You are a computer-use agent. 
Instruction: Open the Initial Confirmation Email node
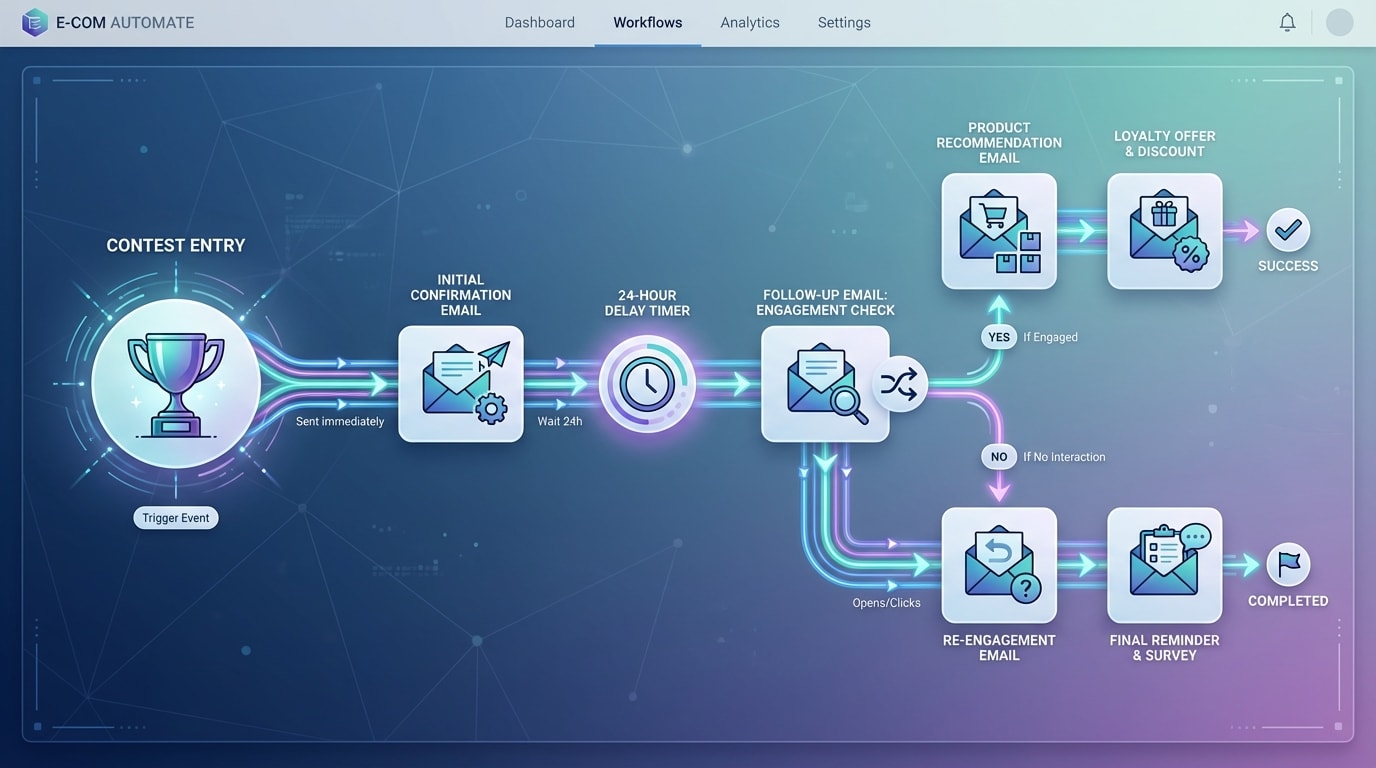(460, 383)
